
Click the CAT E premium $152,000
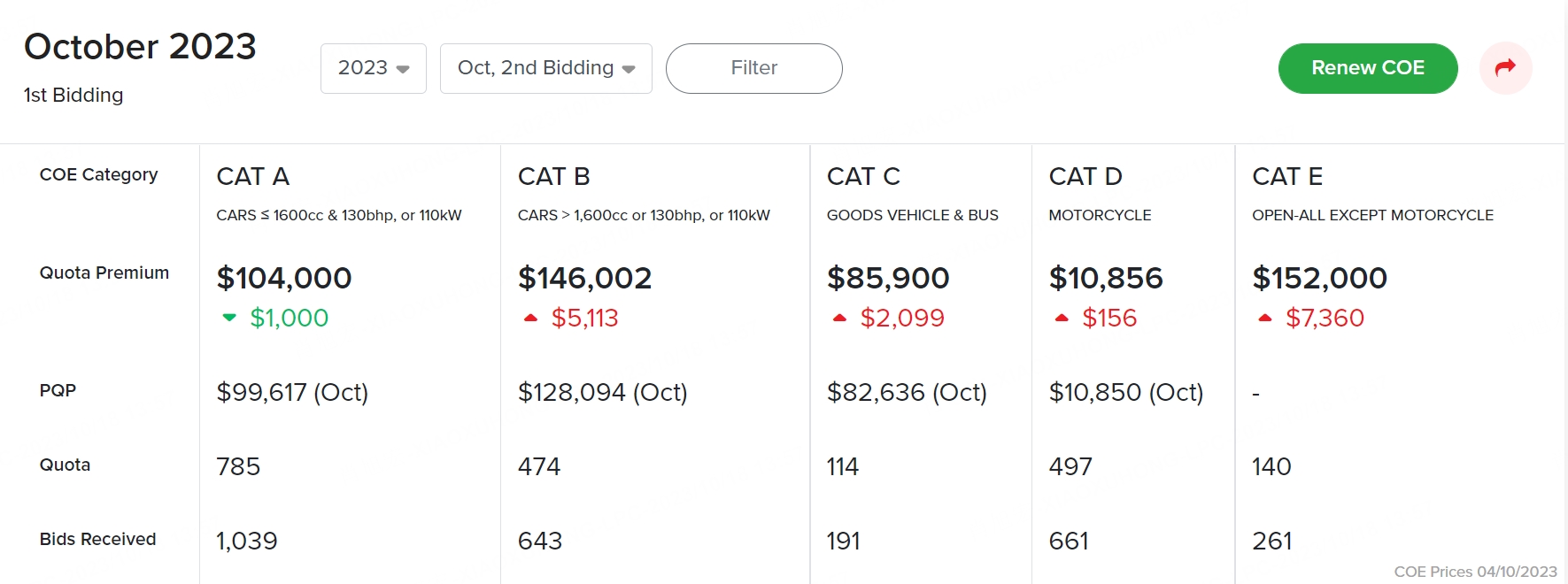coord(1319,278)
